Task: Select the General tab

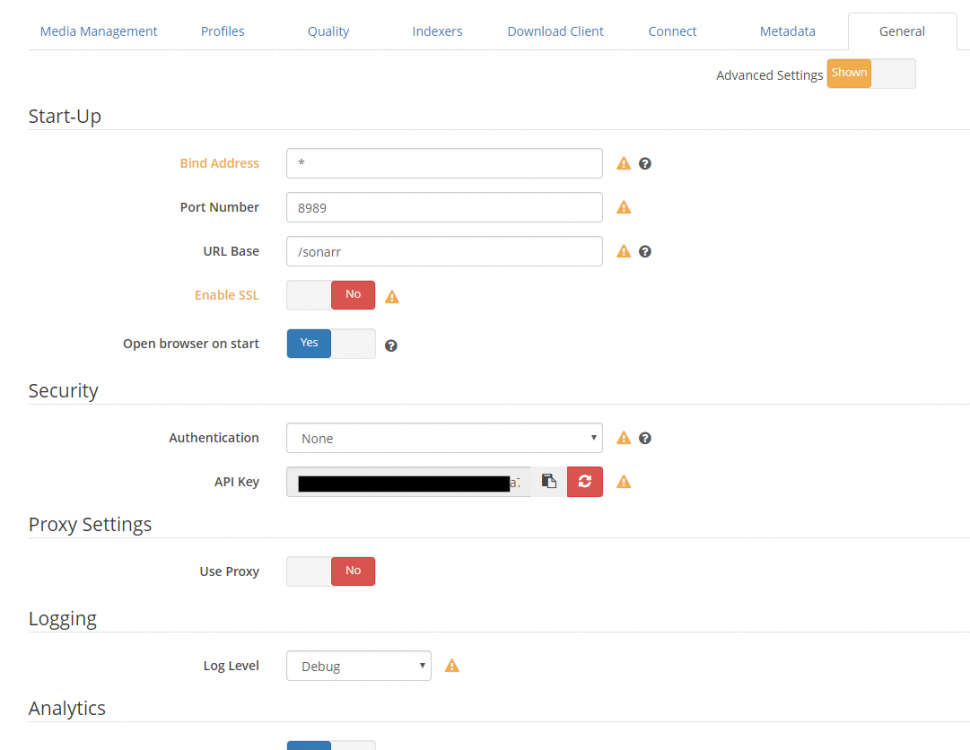Action: pos(902,32)
